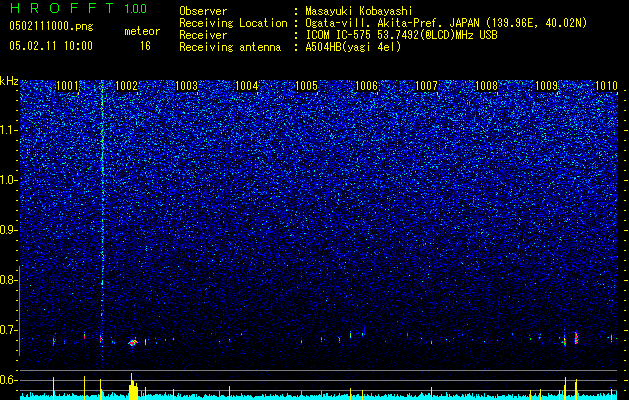Click time marker 1001
The image size is (629, 400).
67,86
